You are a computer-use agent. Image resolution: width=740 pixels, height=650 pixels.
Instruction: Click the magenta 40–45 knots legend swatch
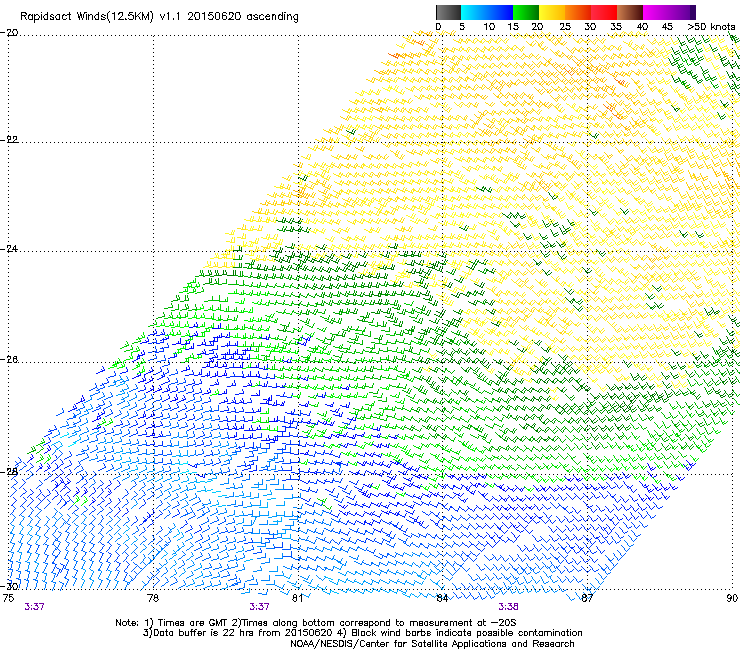click(x=656, y=12)
